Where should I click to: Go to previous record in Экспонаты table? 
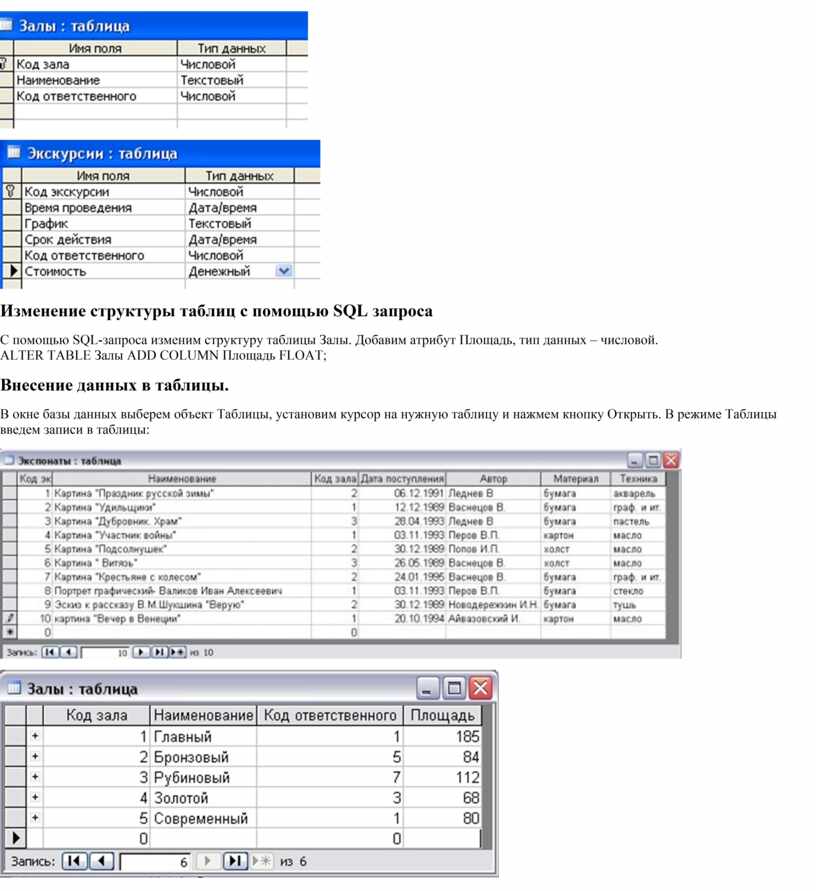(x=68, y=652)
